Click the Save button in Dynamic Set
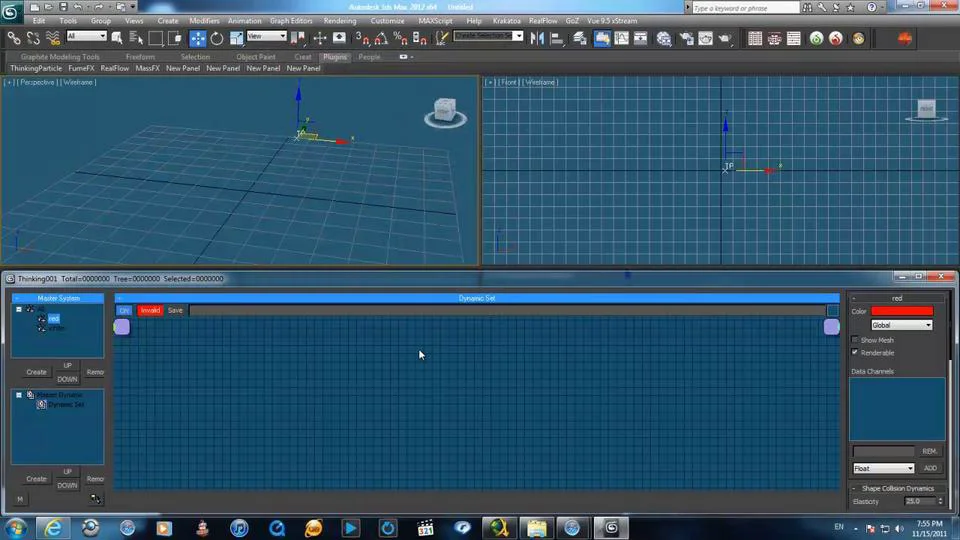960x540 pixels. tap(175, 310)
